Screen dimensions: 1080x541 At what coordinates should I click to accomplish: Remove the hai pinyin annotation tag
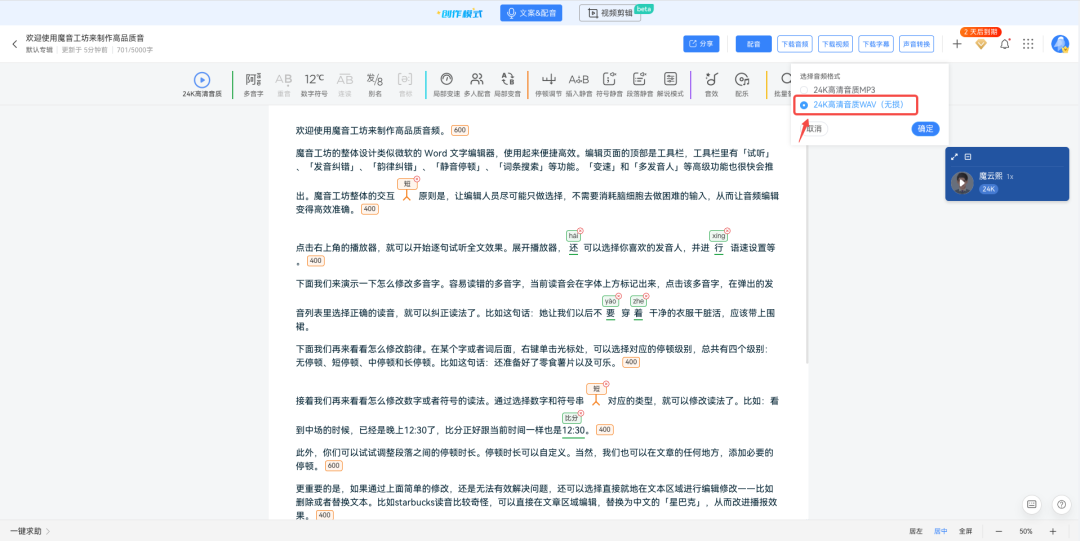click(580, 231)
